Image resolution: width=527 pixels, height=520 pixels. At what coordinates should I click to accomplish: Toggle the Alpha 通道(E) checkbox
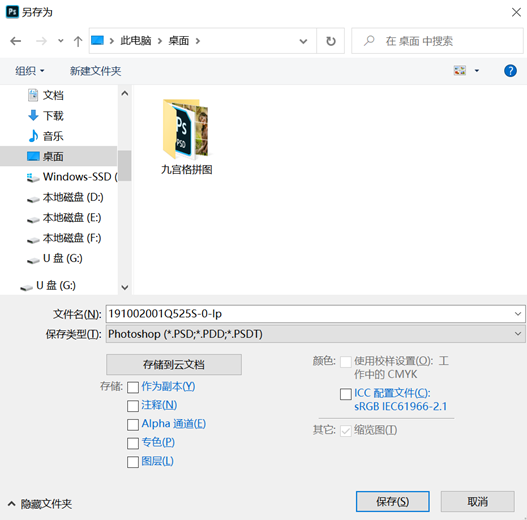(x=133, y=425)
